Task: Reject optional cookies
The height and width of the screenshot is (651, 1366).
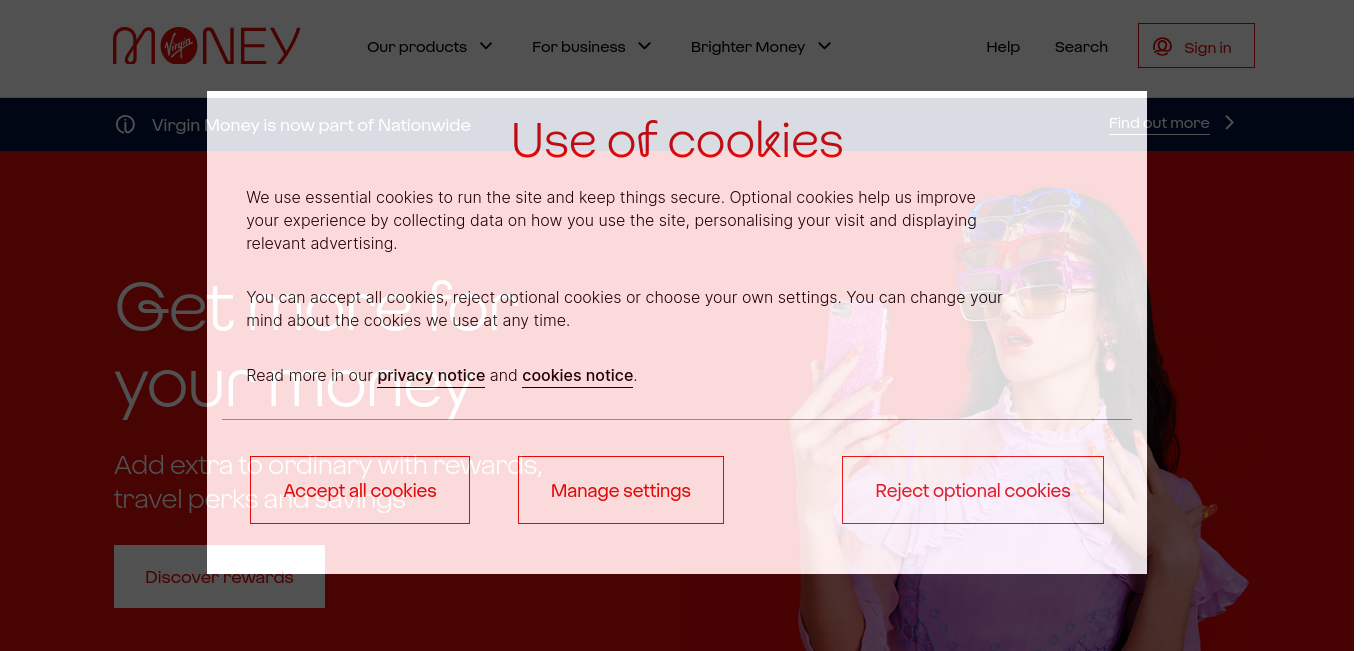Action: pyautogui.click(x=973, y=490)
